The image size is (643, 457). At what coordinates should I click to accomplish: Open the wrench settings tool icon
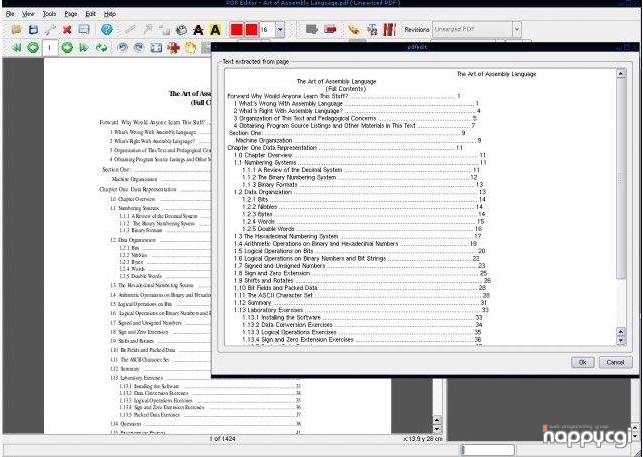click(50, 30)
